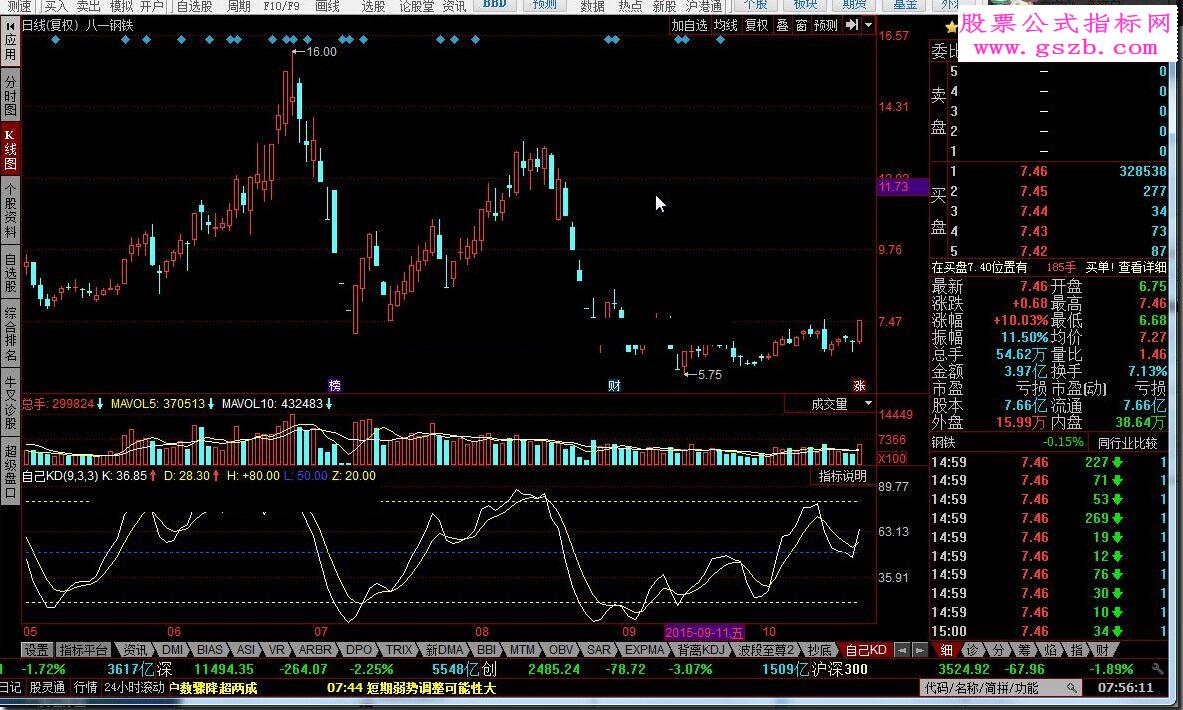Screen dimensions: 1183x710
Task: Open 综合排名 ranking in sidebar
Action: [11, 335]
